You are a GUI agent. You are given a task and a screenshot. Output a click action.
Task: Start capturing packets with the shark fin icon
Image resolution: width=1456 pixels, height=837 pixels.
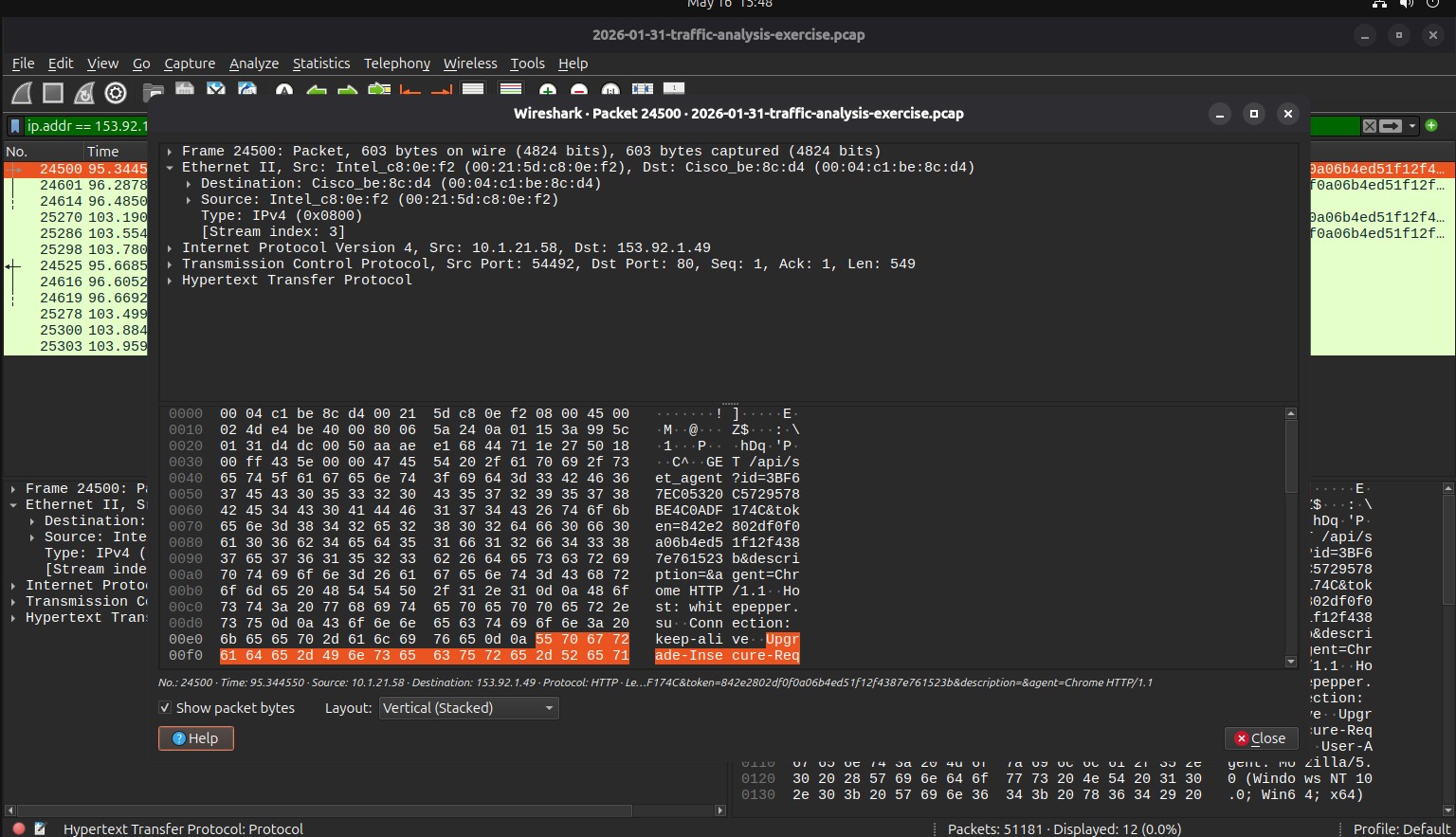(22, 93)
